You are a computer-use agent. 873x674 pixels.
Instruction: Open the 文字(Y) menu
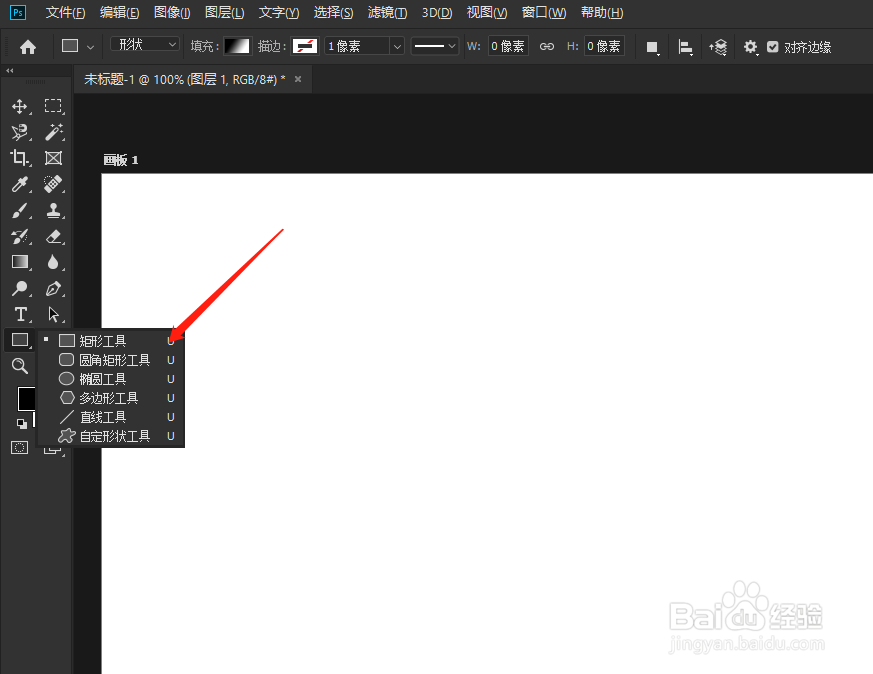279,12
